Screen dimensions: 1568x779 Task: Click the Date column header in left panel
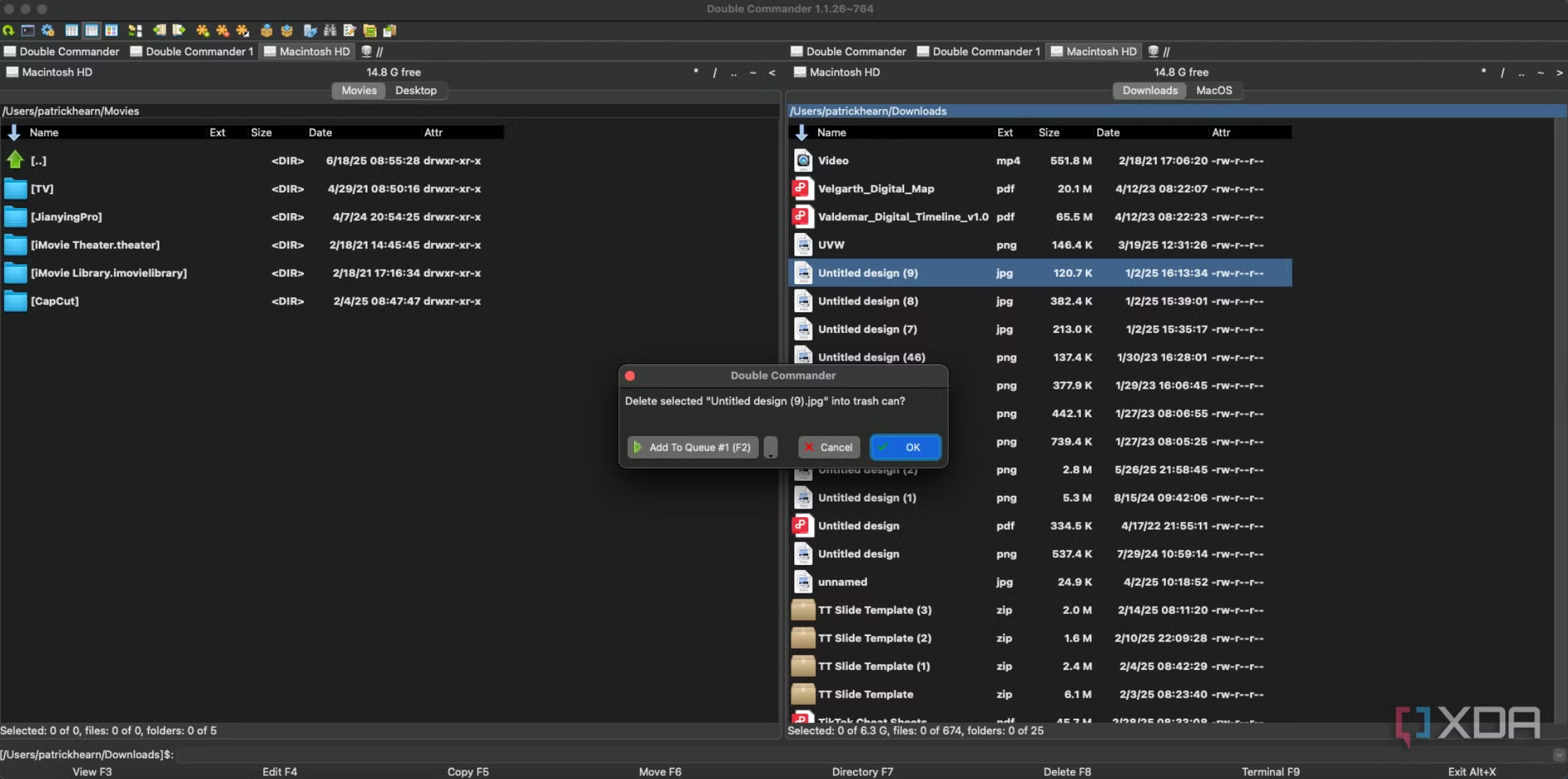click(320, 132)
